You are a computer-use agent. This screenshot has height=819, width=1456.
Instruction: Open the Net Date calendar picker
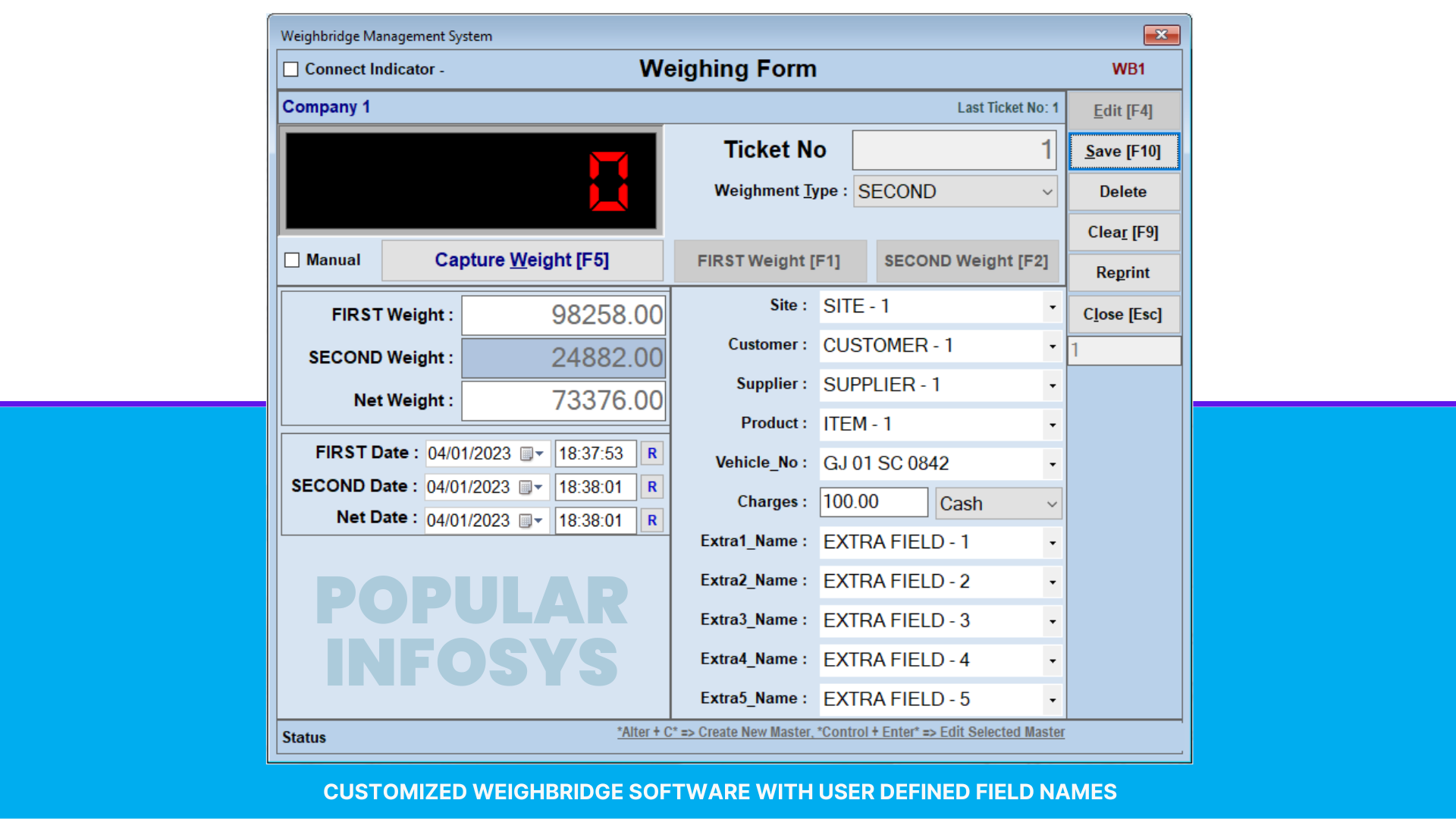531,520
